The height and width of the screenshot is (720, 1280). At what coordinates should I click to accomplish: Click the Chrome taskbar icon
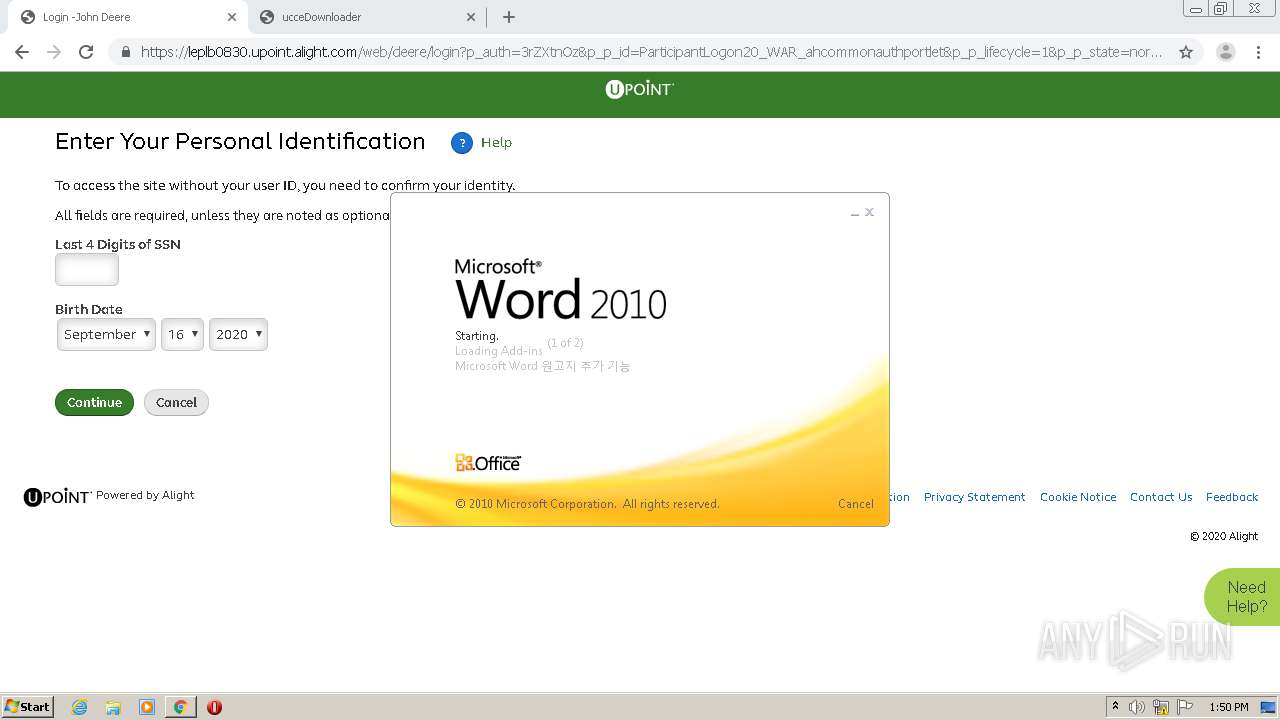[180, 707]
